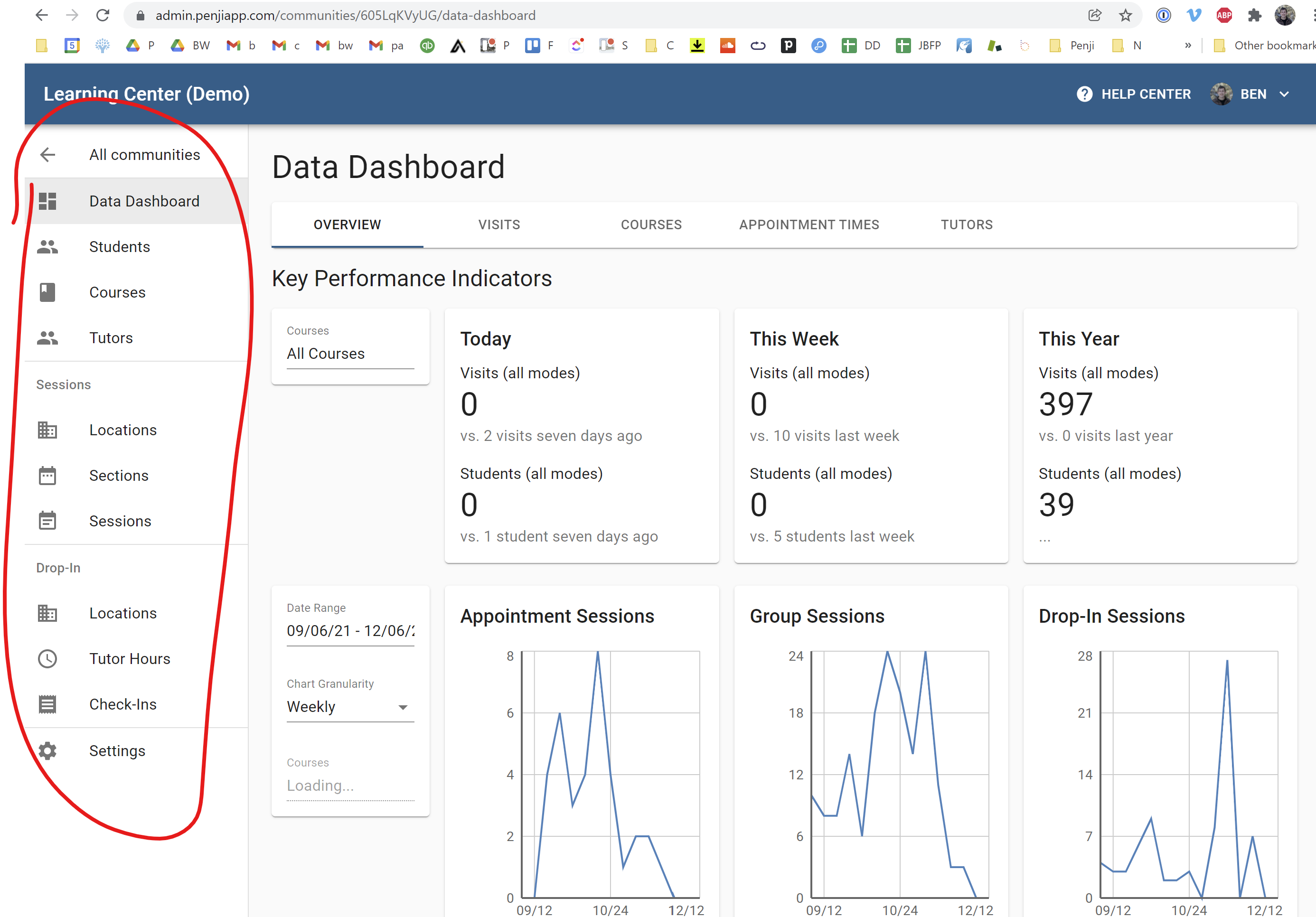Click the Date Range input field
Screen dimensions: 1316x917
click(x=349, y=631)
